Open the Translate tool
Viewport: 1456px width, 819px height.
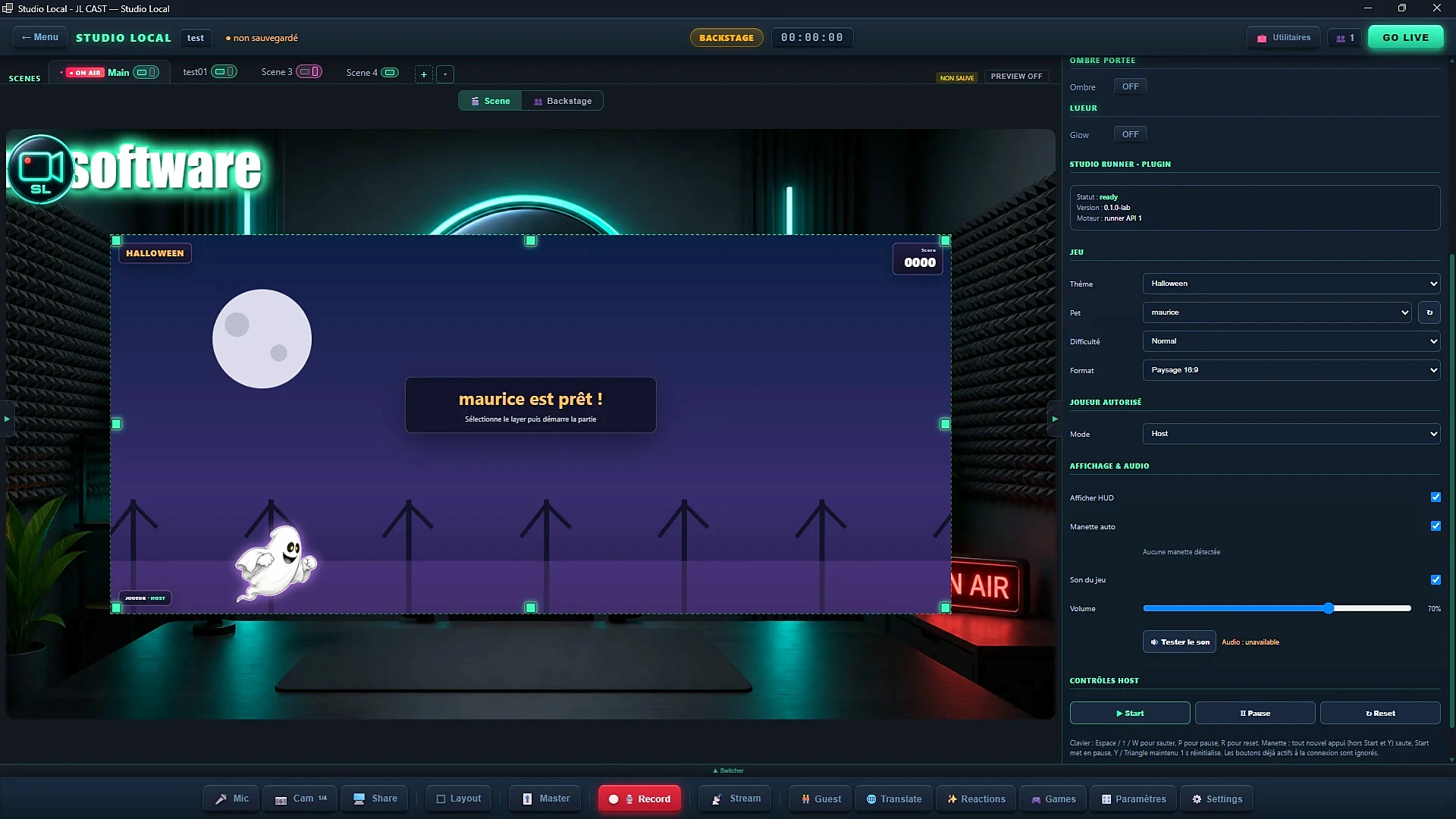click(x=894, y=799)
